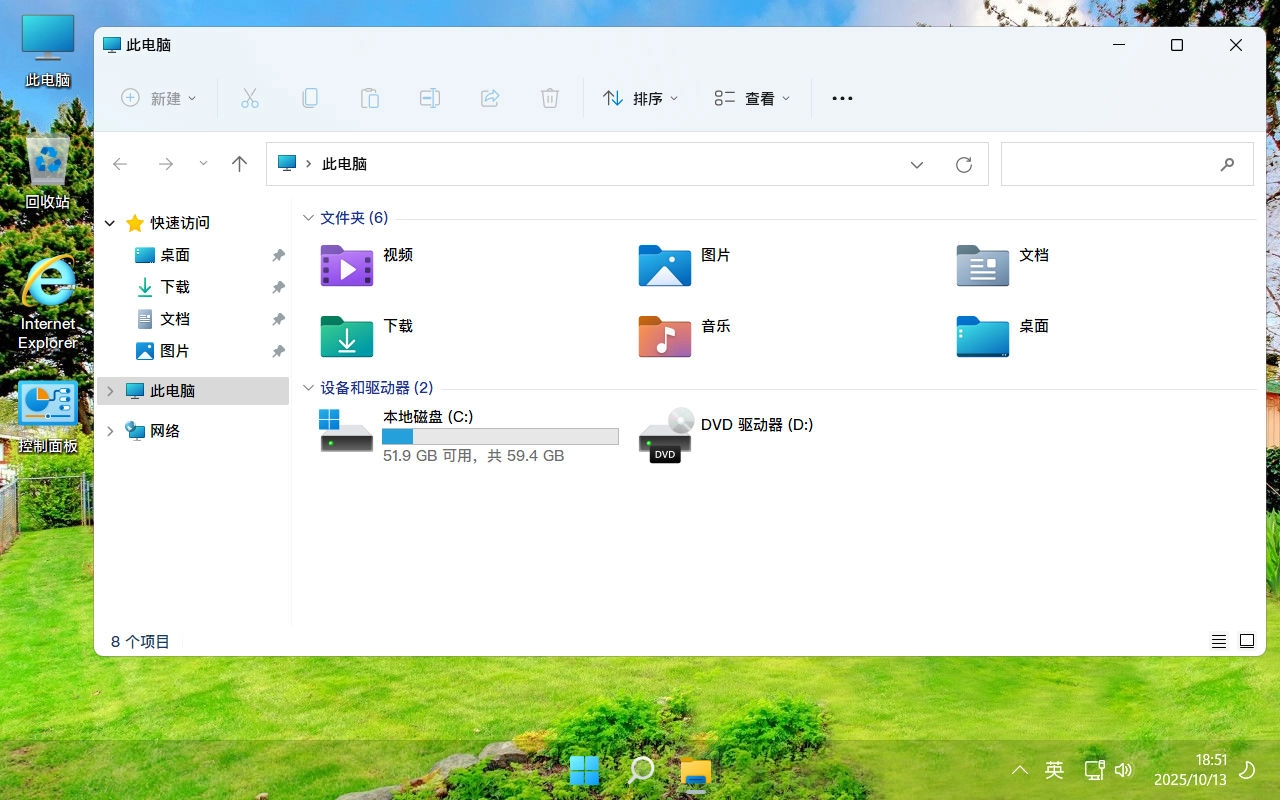This screenshot has width=1280, height=800.
Task: Go up one level with the up arrow
Action: click(239, 163)
